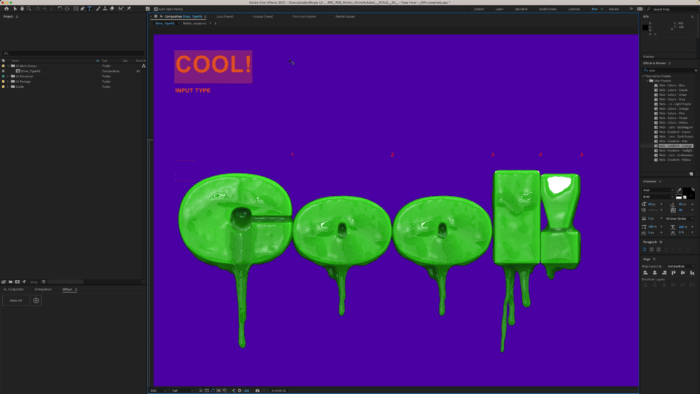
Task: Select the Horizontal Type tool in toolbar
Action: (90, 8)
